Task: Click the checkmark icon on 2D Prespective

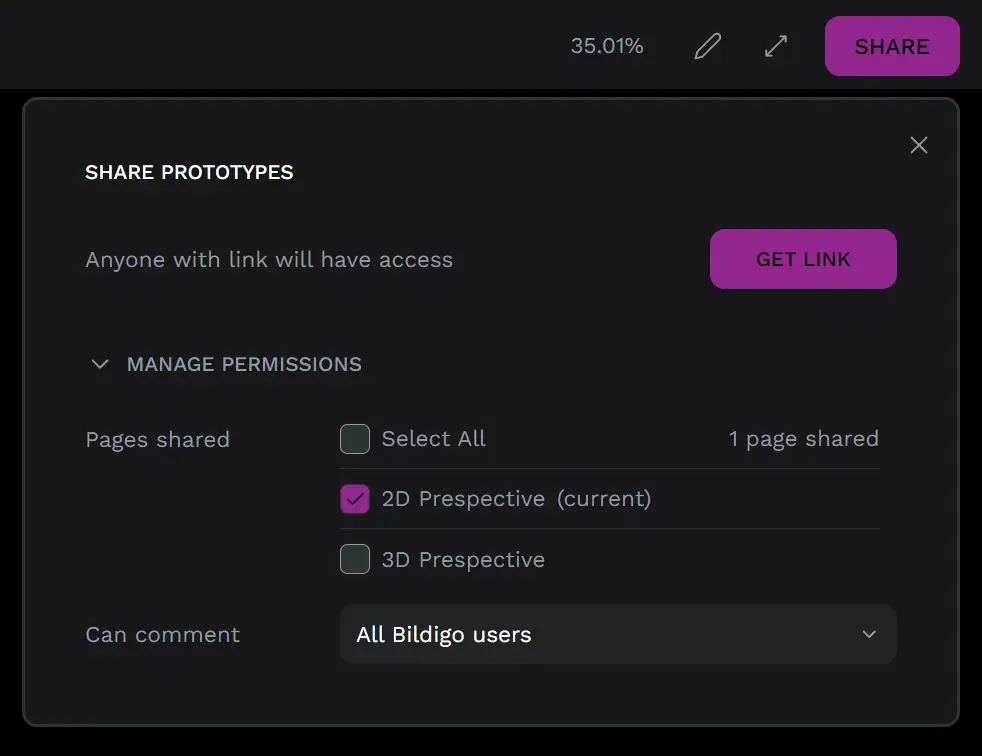Action: click(x=354, y=498)
